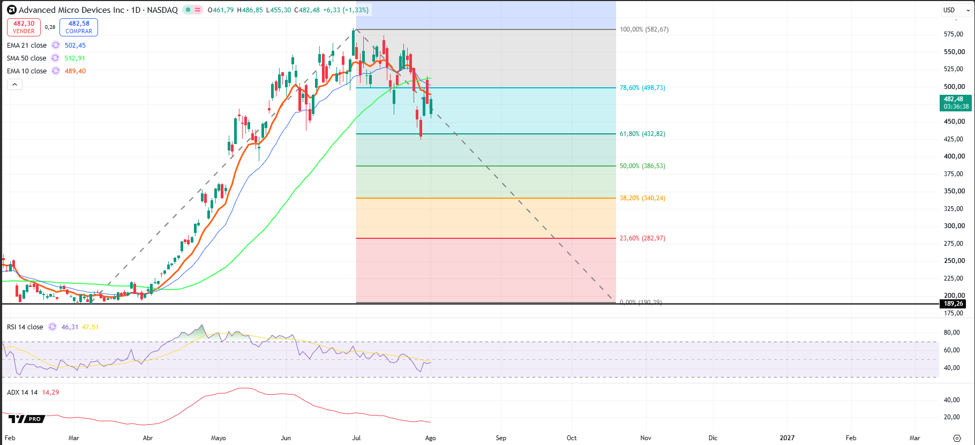
Task: Select the RSI 14 close indicator legend
Action: click(x=25, y=326)
